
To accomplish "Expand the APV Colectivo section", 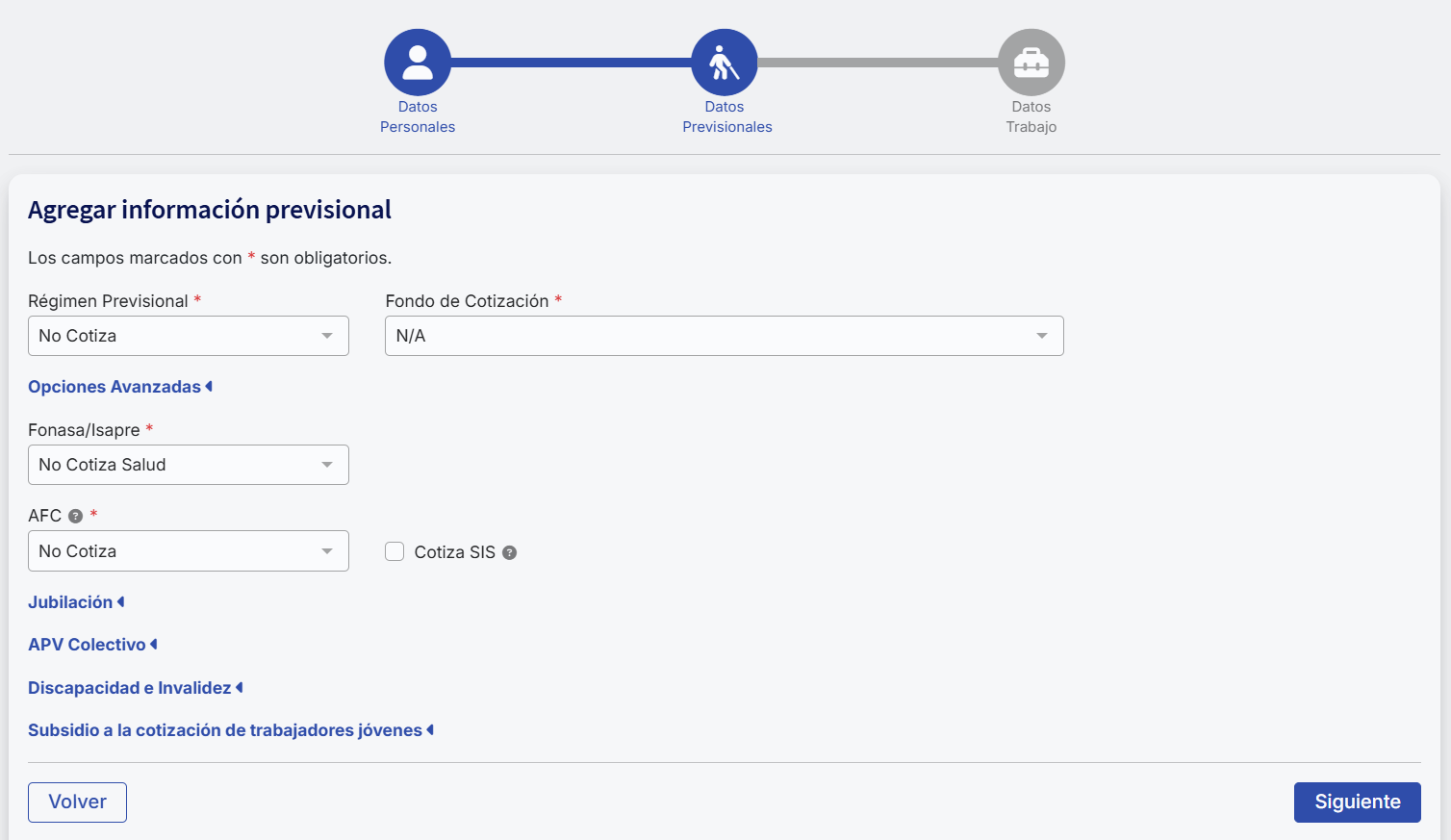I will [91, 645].
